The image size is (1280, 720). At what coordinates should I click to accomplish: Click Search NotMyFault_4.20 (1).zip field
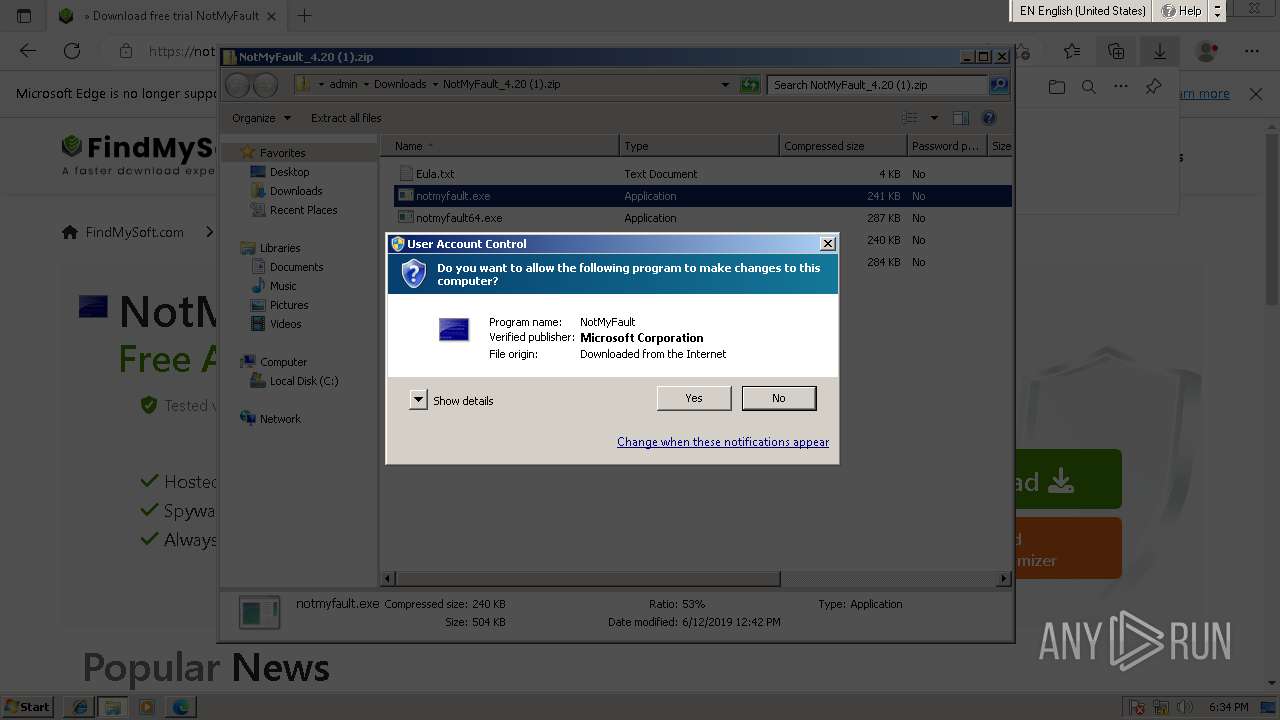(878, 85)
